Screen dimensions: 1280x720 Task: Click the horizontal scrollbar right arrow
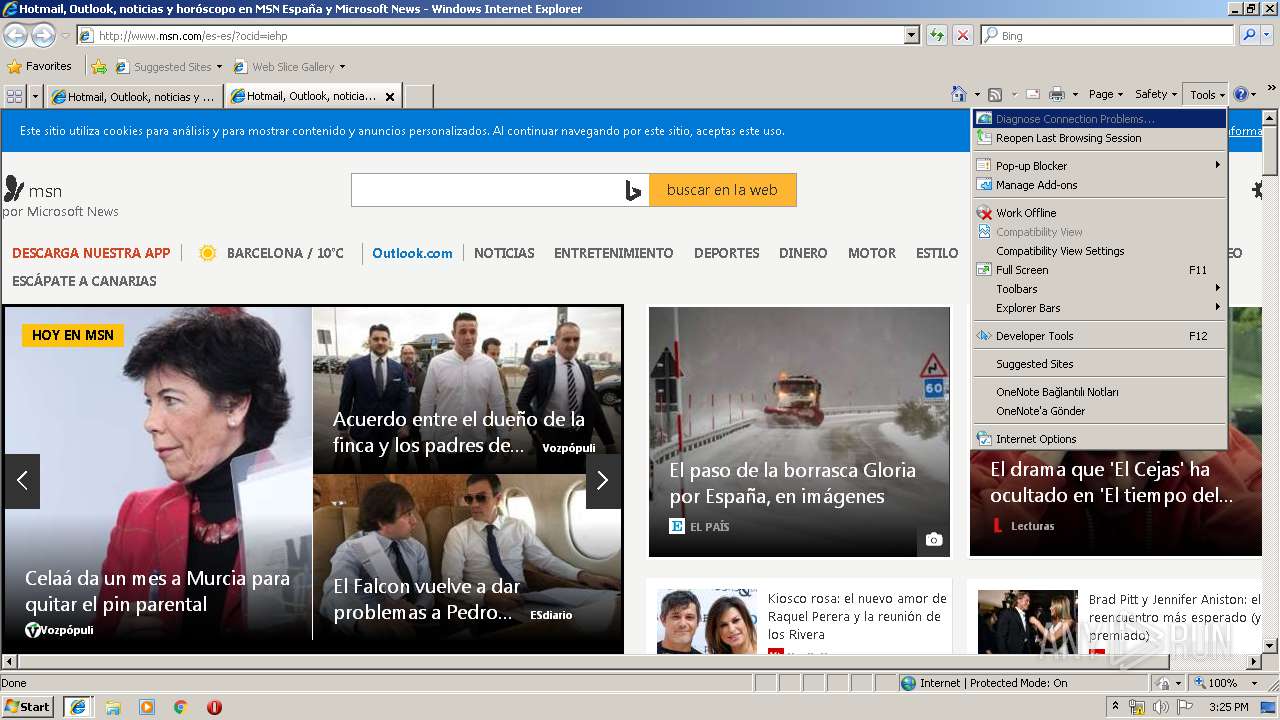pyautogui.click(x=1255, y=661)
